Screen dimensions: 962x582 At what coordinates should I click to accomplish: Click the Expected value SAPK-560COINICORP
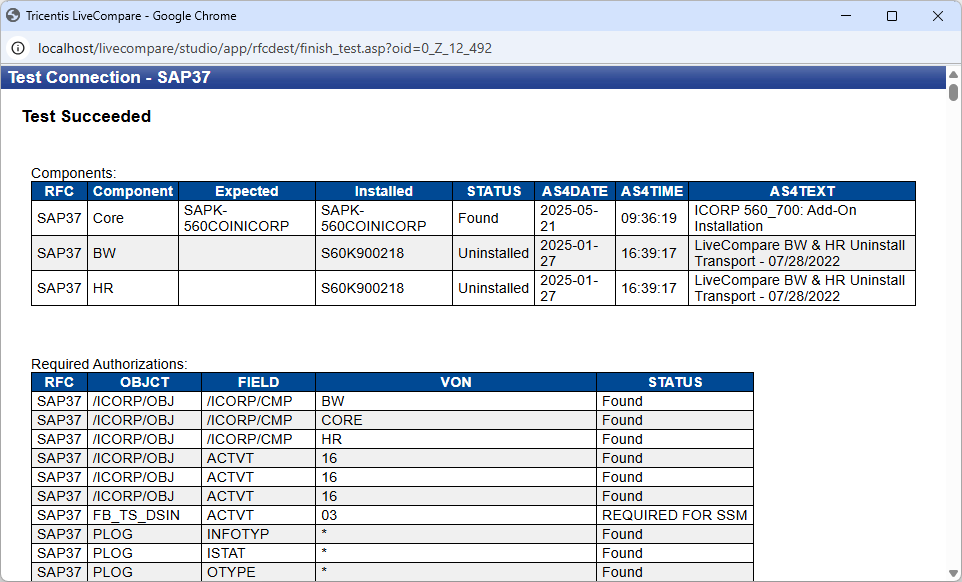[247, 218]
